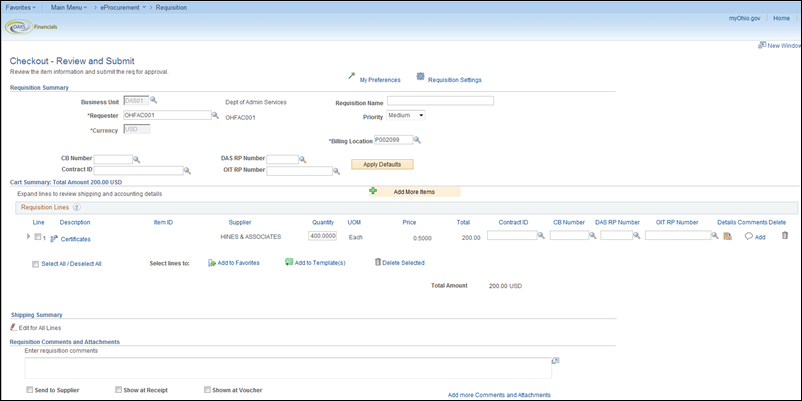Viewport: 802px width, 401px height.
Task: Click Delete Selected trash icon
Action: [378, 262]
